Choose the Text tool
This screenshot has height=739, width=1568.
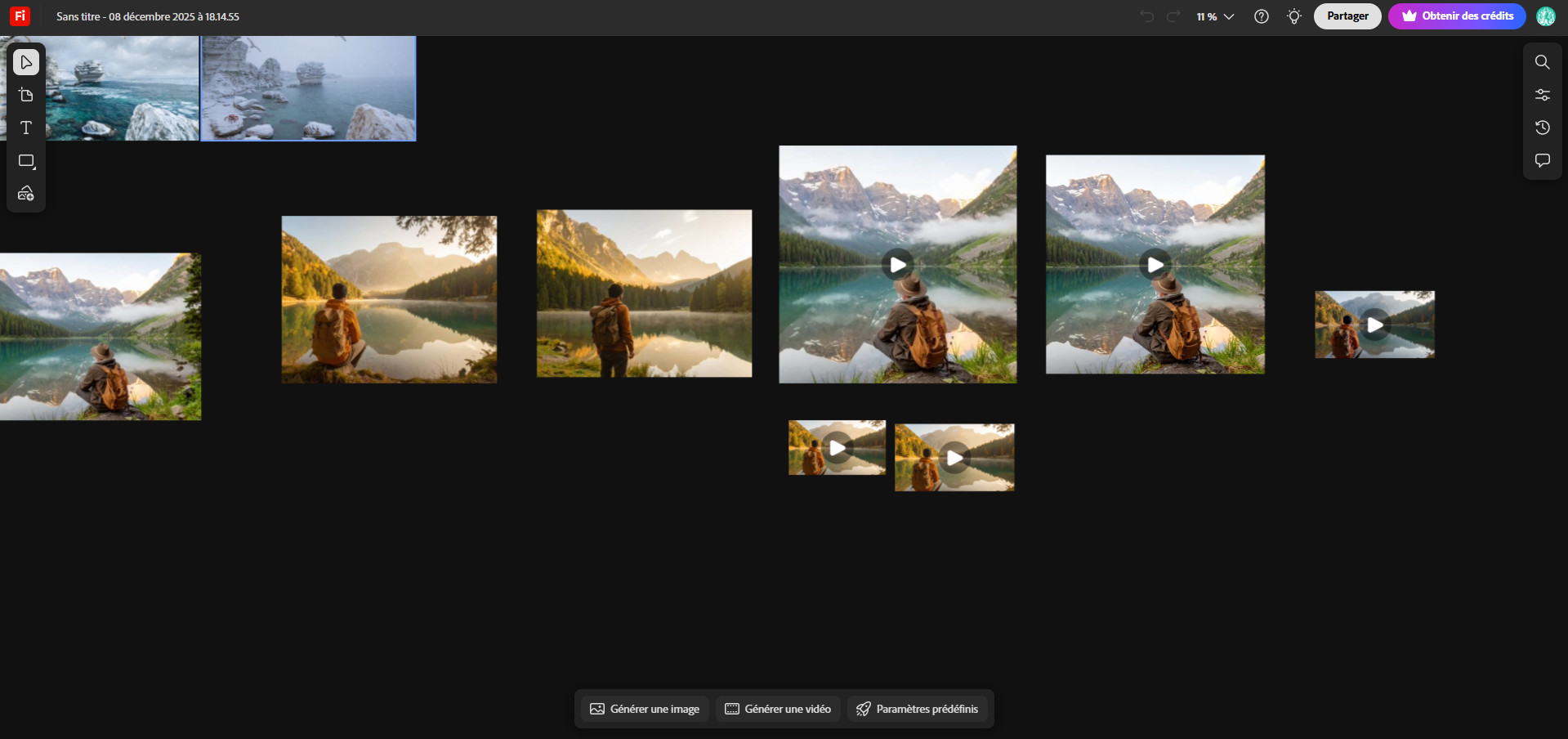[26, 128]
